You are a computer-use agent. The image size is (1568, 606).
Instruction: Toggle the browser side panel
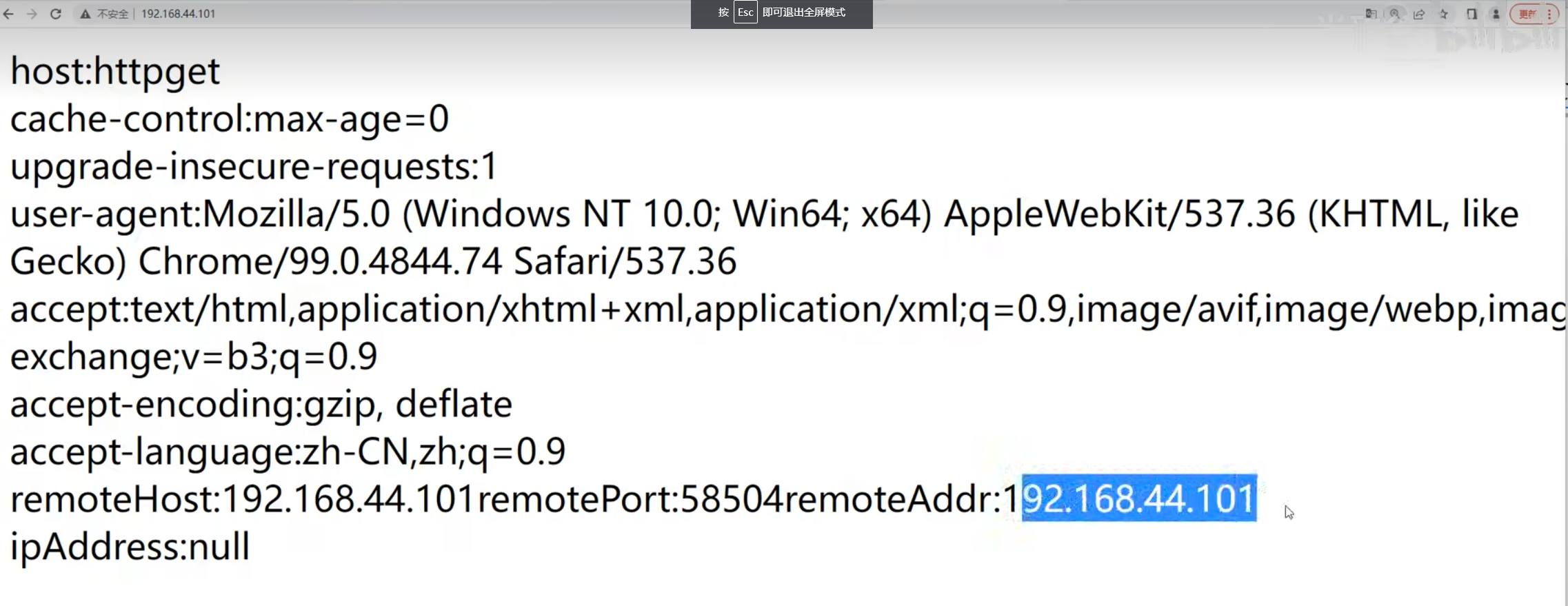1471,14
